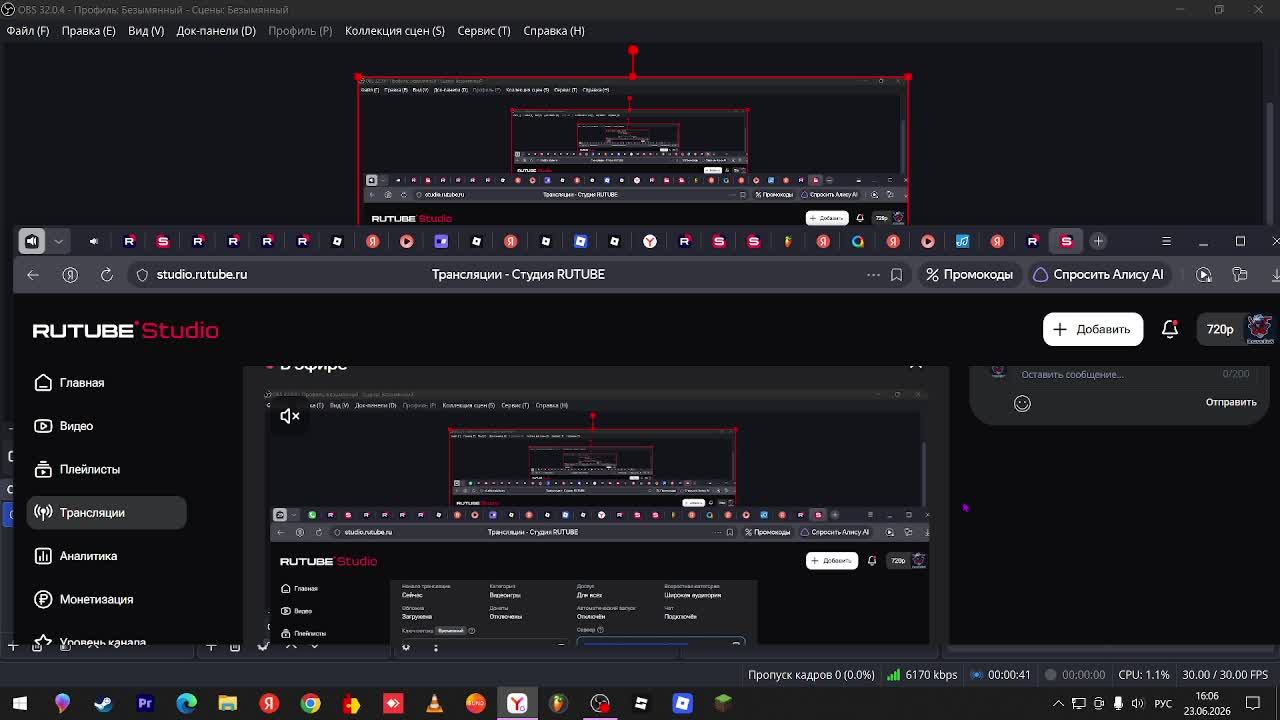The image size is (1280, 720).
Task: Open the browser hamburger menu
Action: [x=1166, y=241]
